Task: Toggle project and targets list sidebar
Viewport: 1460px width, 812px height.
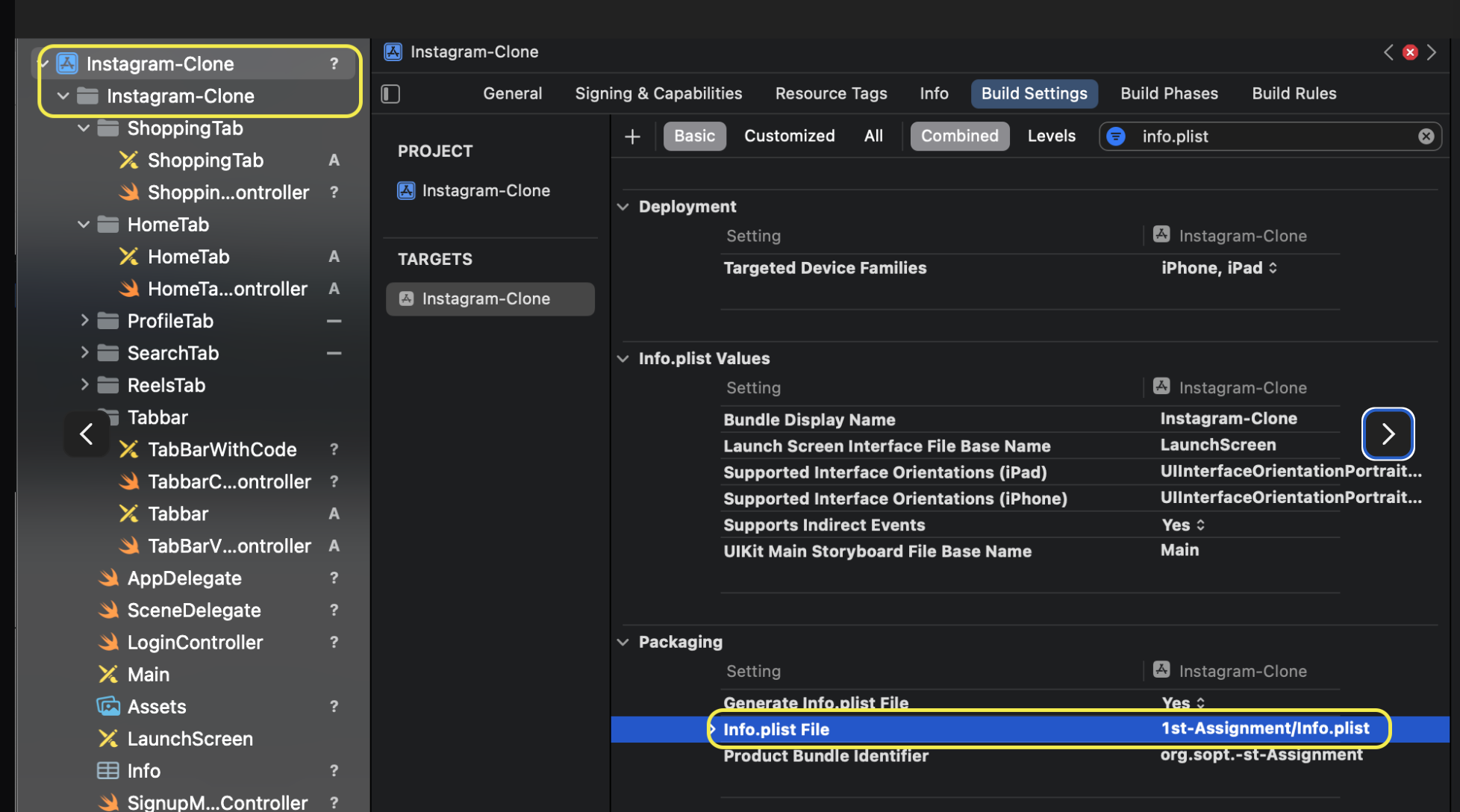Action: pyautogui.click(x=390, y=93)
